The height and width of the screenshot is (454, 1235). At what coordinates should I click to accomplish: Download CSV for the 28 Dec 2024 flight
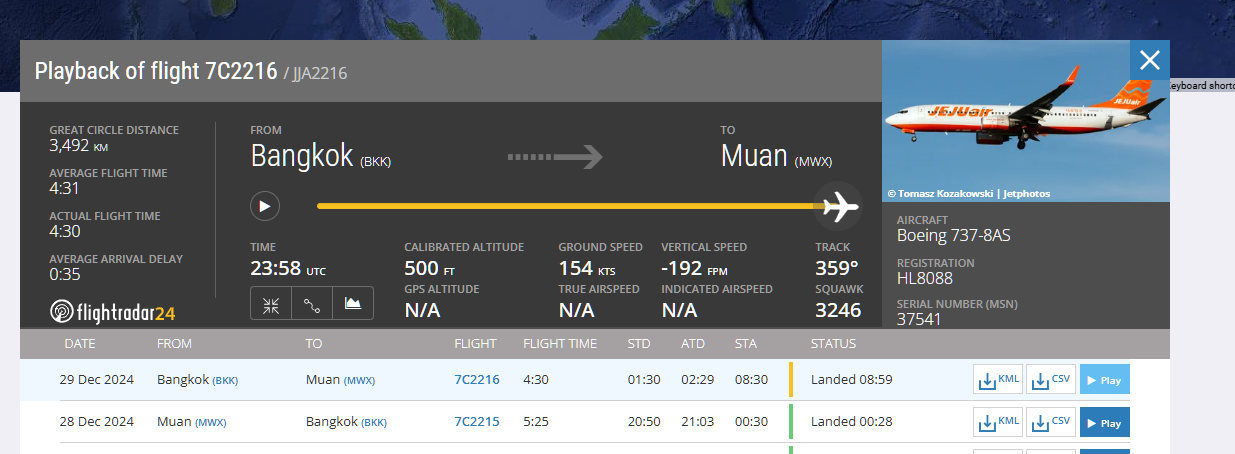(x=1051, y=422)
